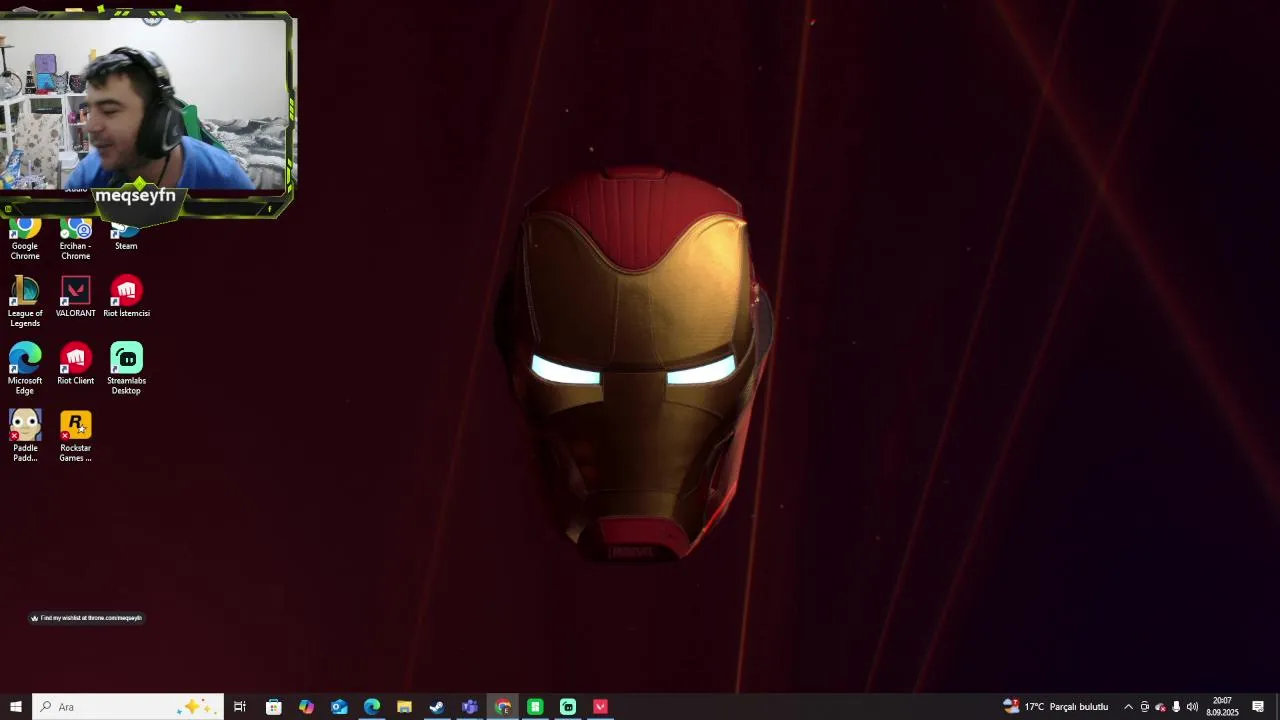This screenshot has height=720, width=1280.
Task: Open the OneDrive cloud tray icon
Action: [x=1160, y=707]
